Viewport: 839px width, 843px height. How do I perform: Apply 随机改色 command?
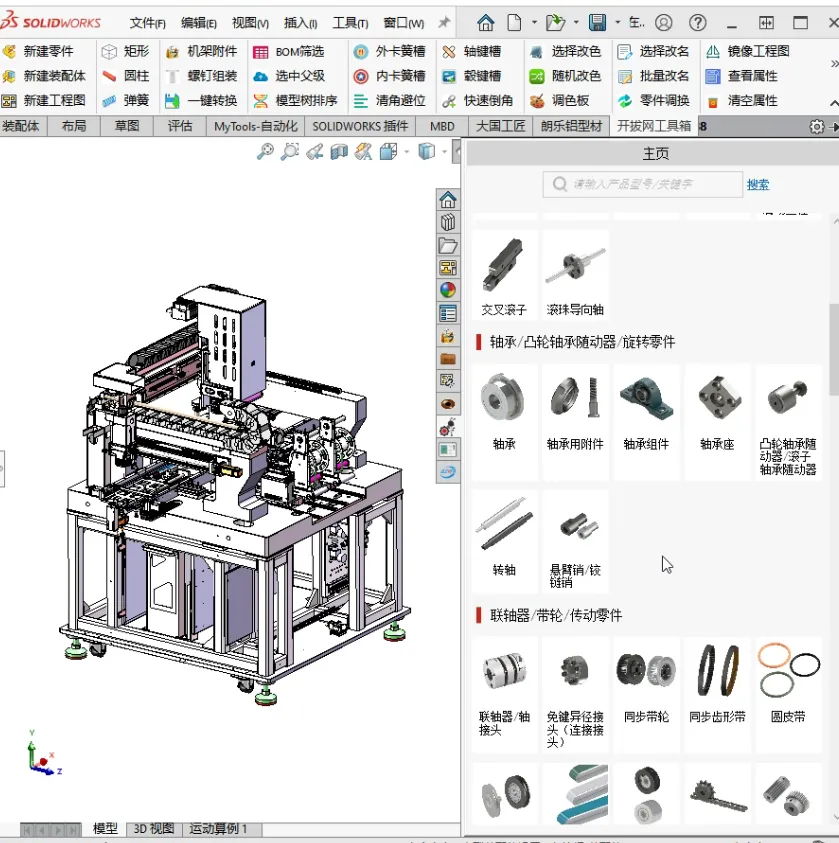point(565,76)
